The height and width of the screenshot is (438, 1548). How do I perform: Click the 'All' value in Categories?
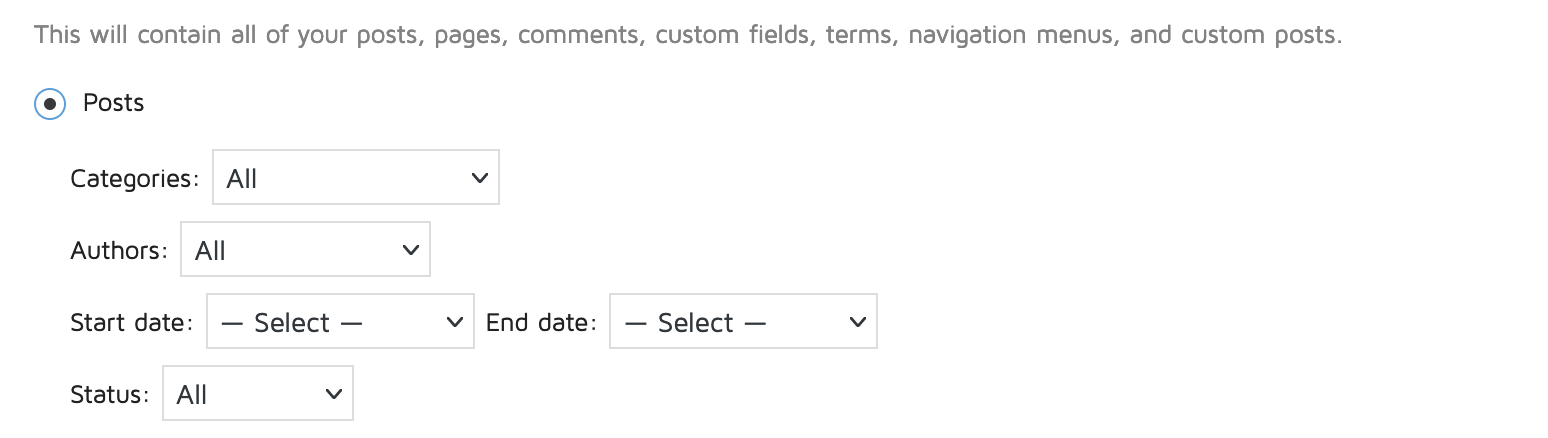tap(242, 179)
